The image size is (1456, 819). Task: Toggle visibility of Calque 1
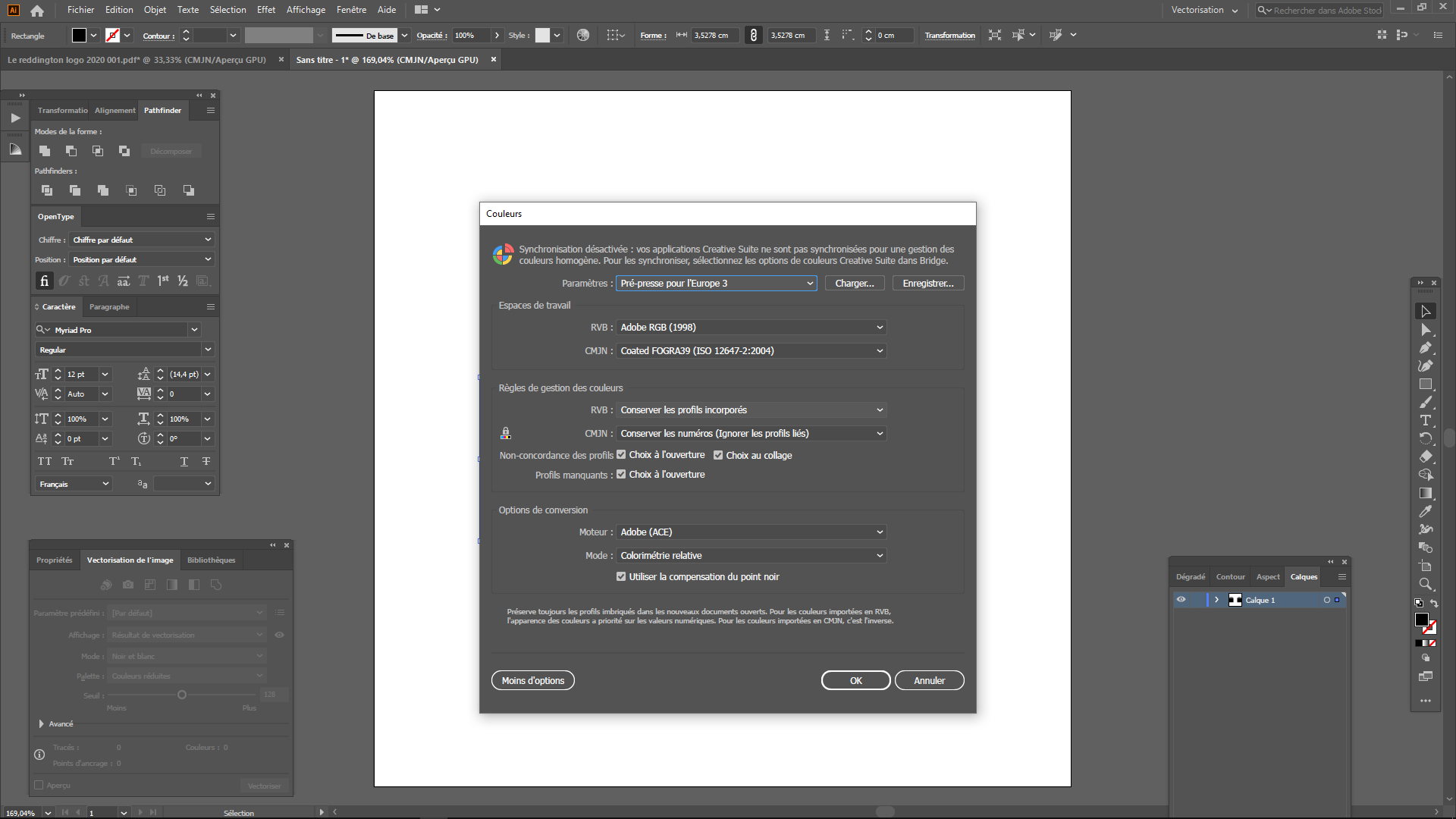tap(1181, 599)
